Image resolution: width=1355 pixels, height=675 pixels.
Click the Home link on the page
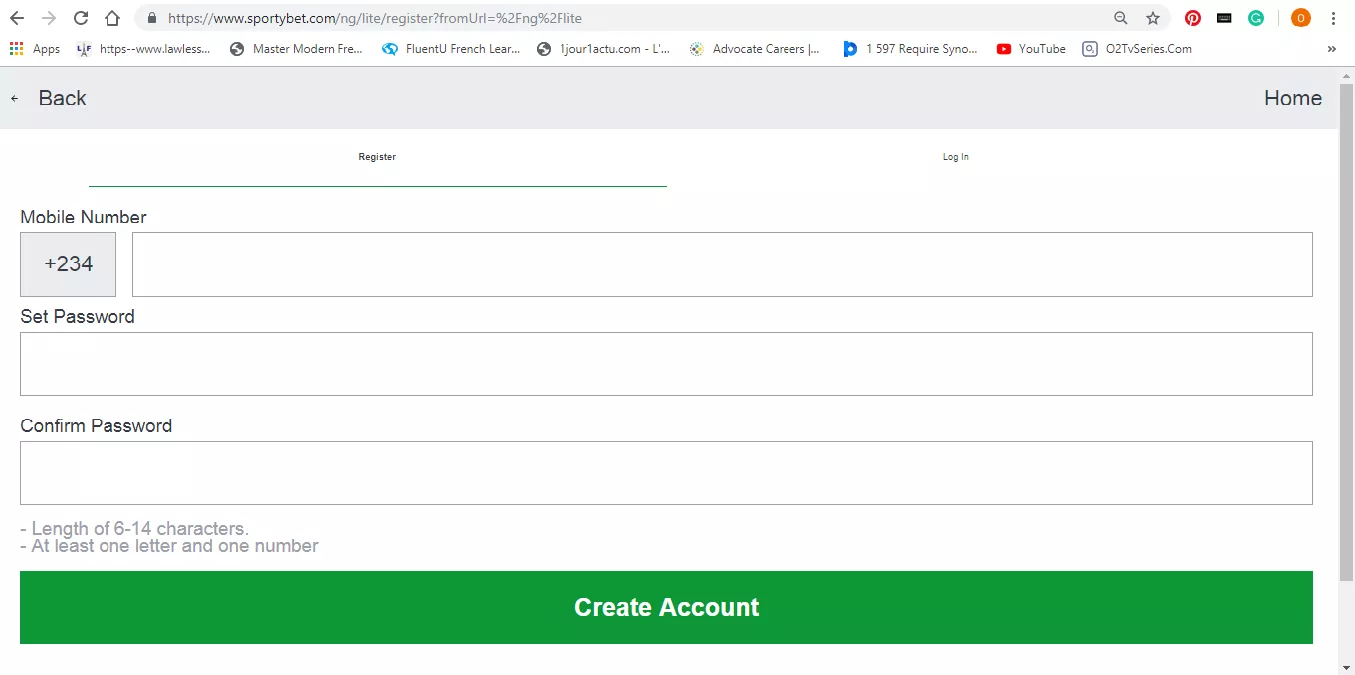pyautogui.click(x=1292, y=97)
